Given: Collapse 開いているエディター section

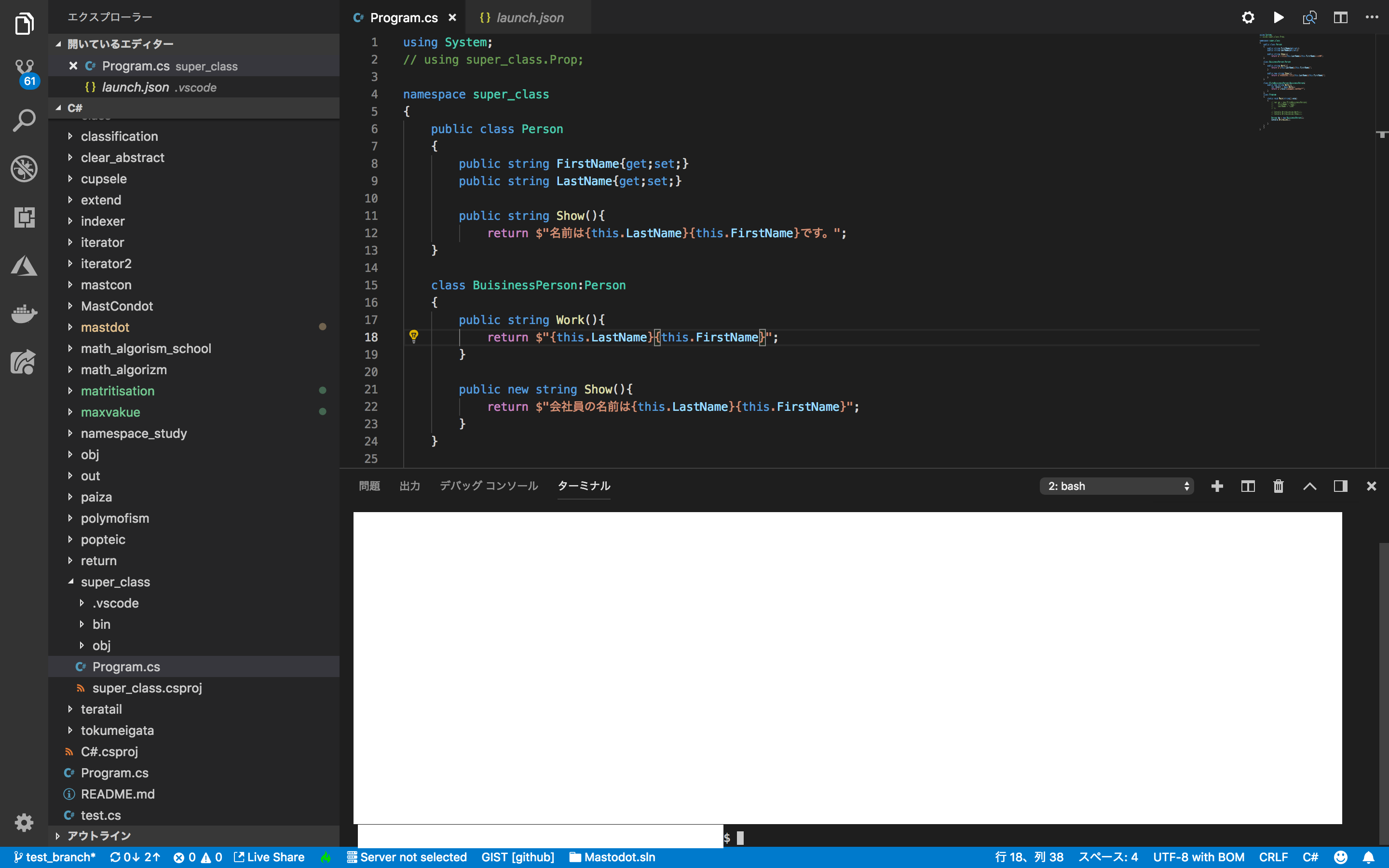Looking at the screenshot, I should coord(194,43).
